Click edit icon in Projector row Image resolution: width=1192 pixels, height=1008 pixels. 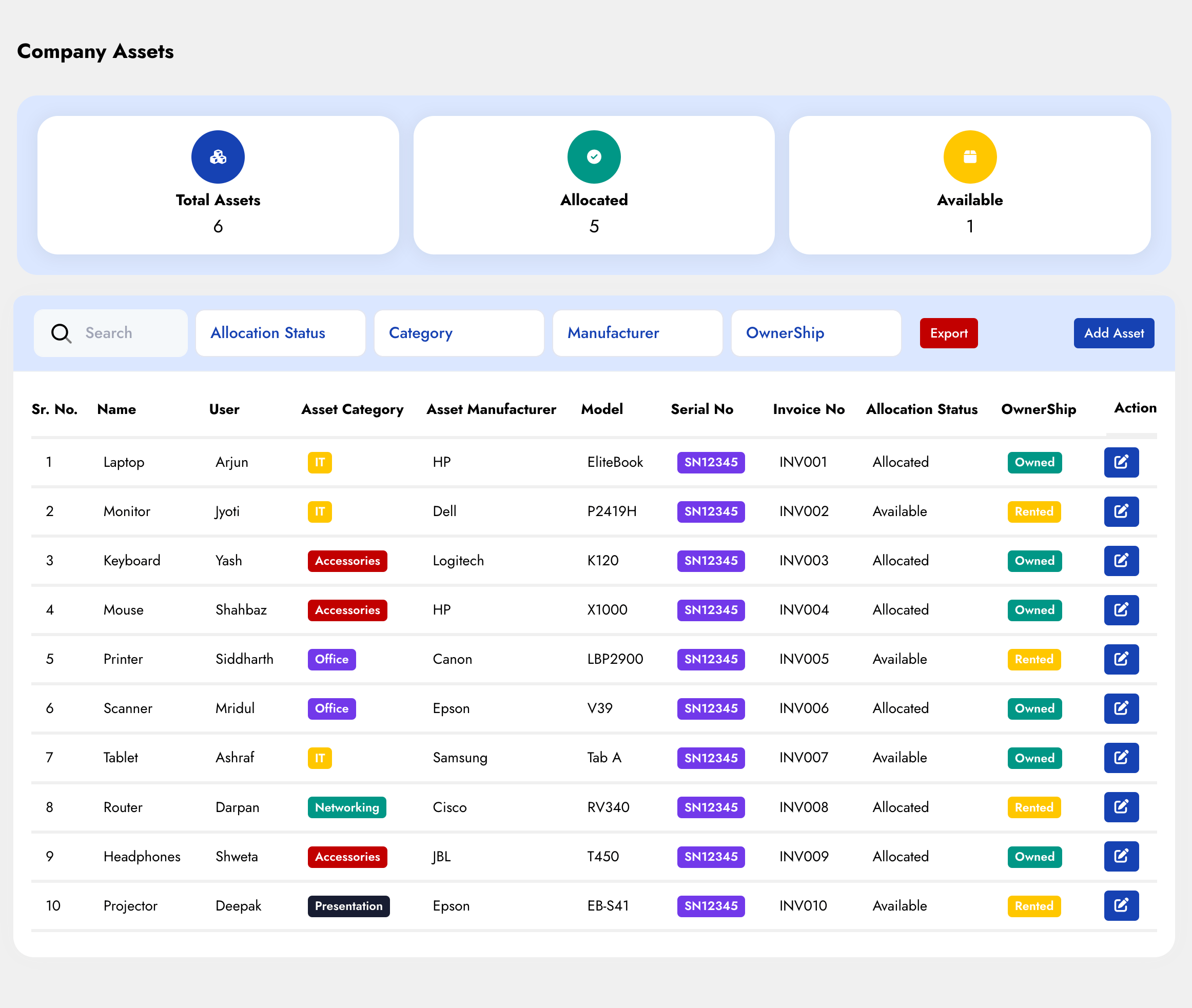coord(1121,905)
